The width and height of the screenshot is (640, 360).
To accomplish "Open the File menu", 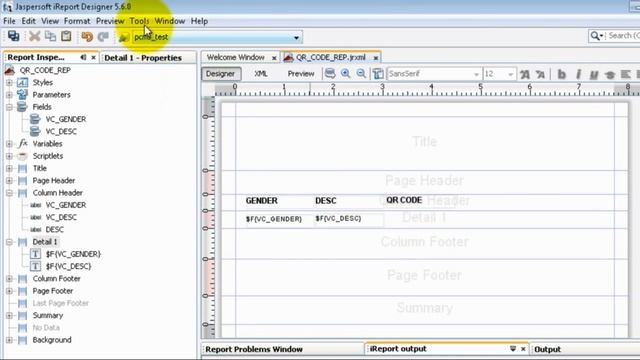I will coord(9,21).
